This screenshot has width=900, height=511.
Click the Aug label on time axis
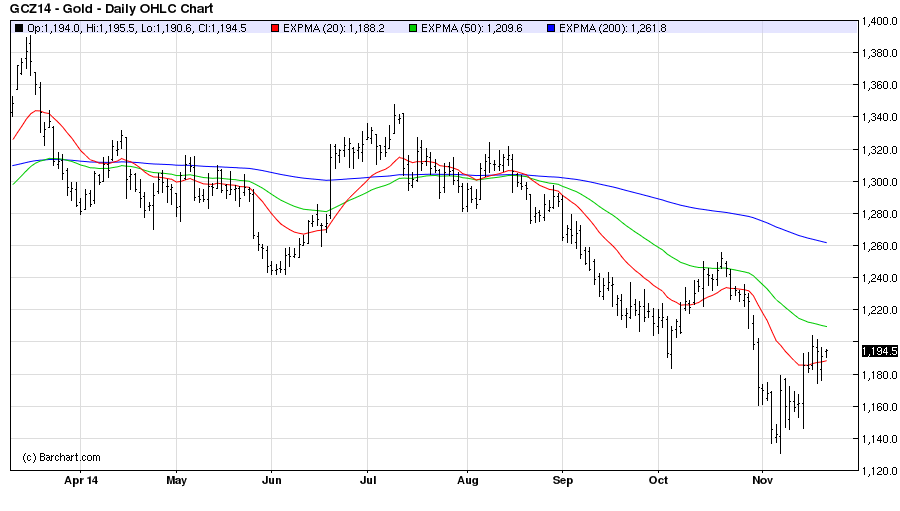pyautogui.click(x=466, y=481)
